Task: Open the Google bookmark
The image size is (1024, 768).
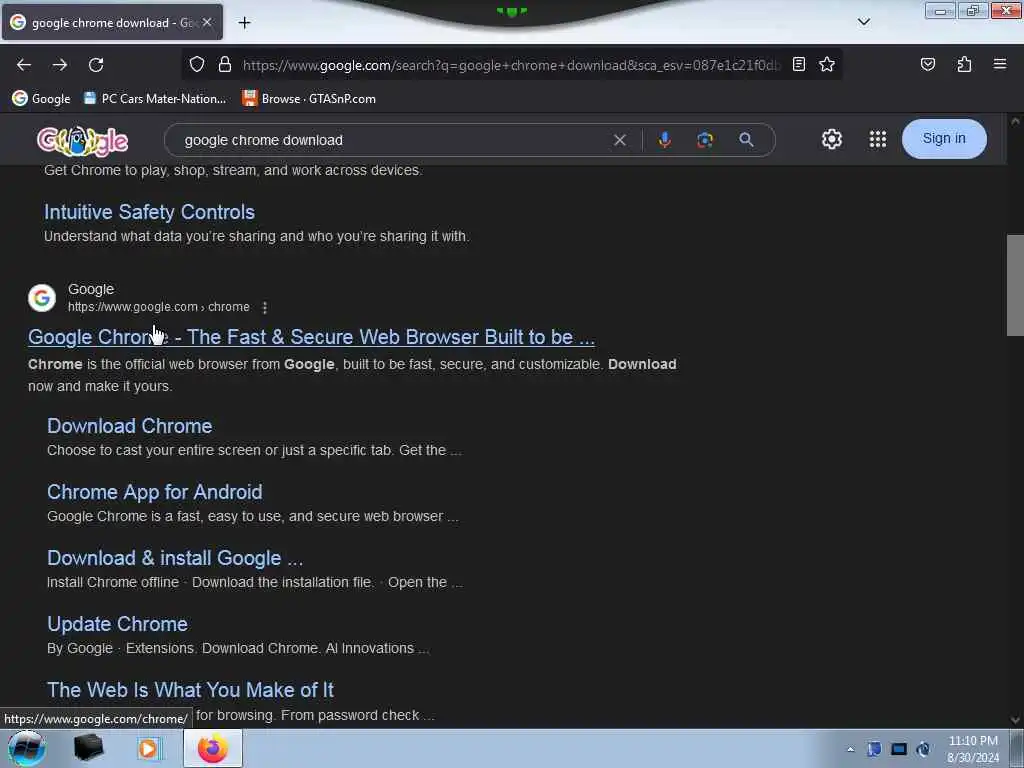Action: pos(41,99)
